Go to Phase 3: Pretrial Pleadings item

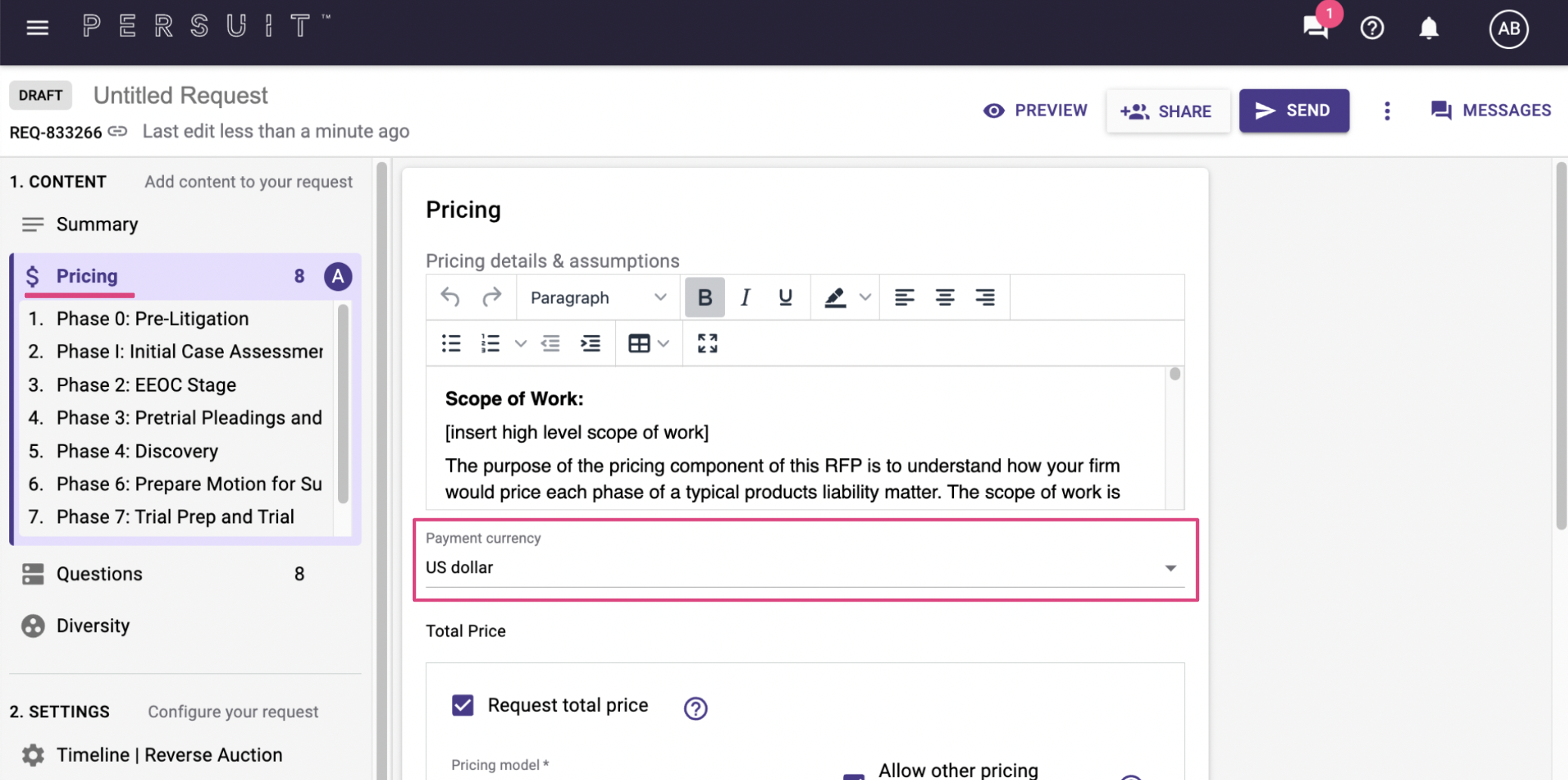pyautogui.click(x=189, y=418)
